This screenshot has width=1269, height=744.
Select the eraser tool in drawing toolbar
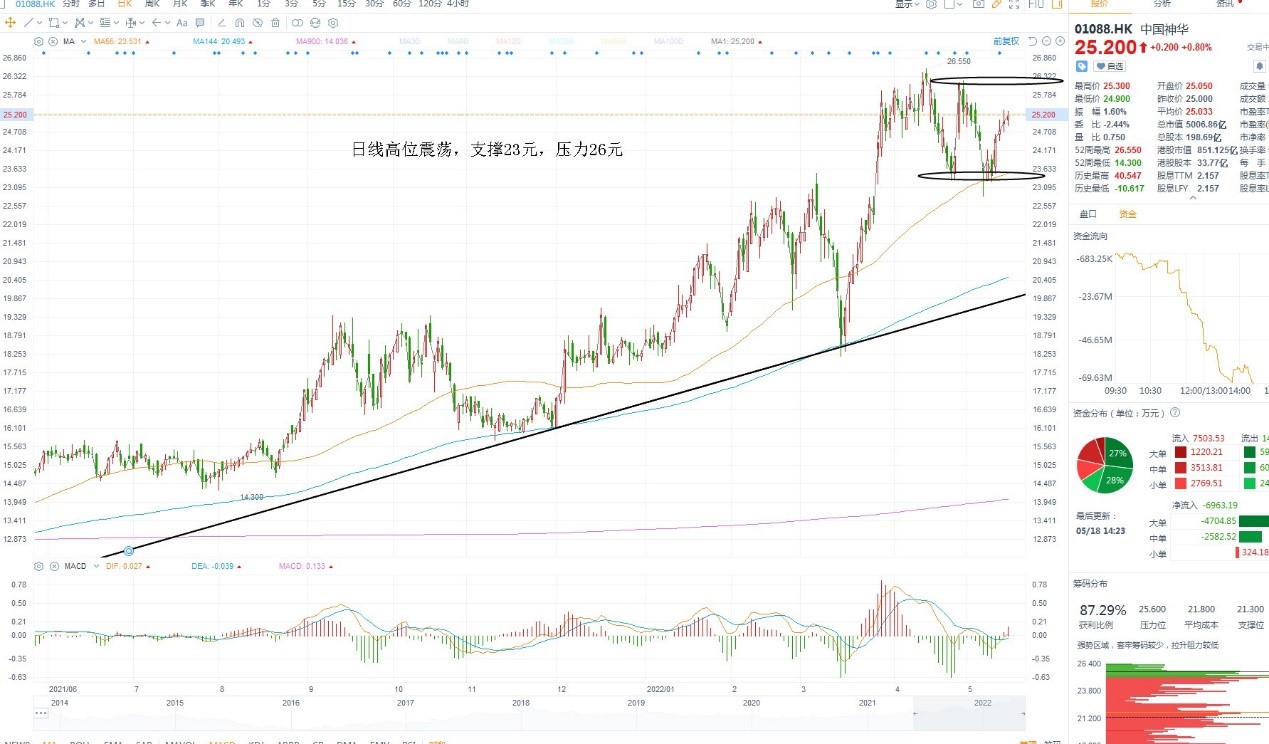click(x=222, y=22)
